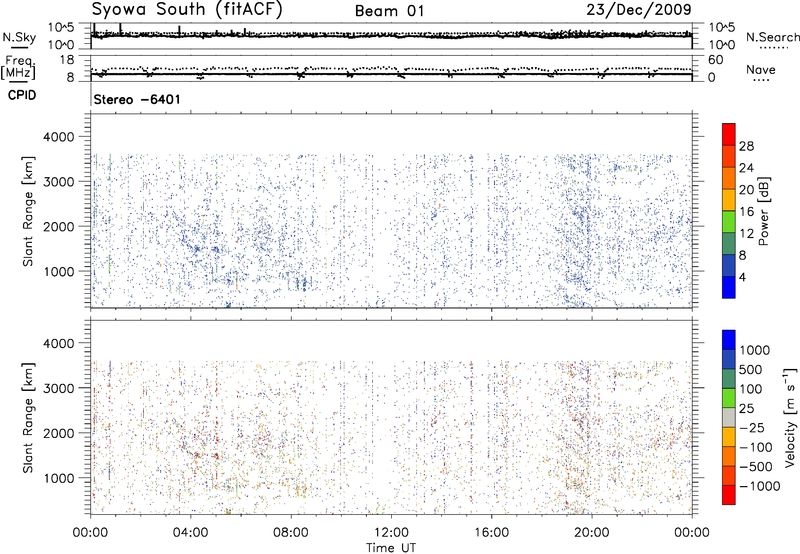Click the '-25' tick on the Velocity colorbar

tap(752, 427)
